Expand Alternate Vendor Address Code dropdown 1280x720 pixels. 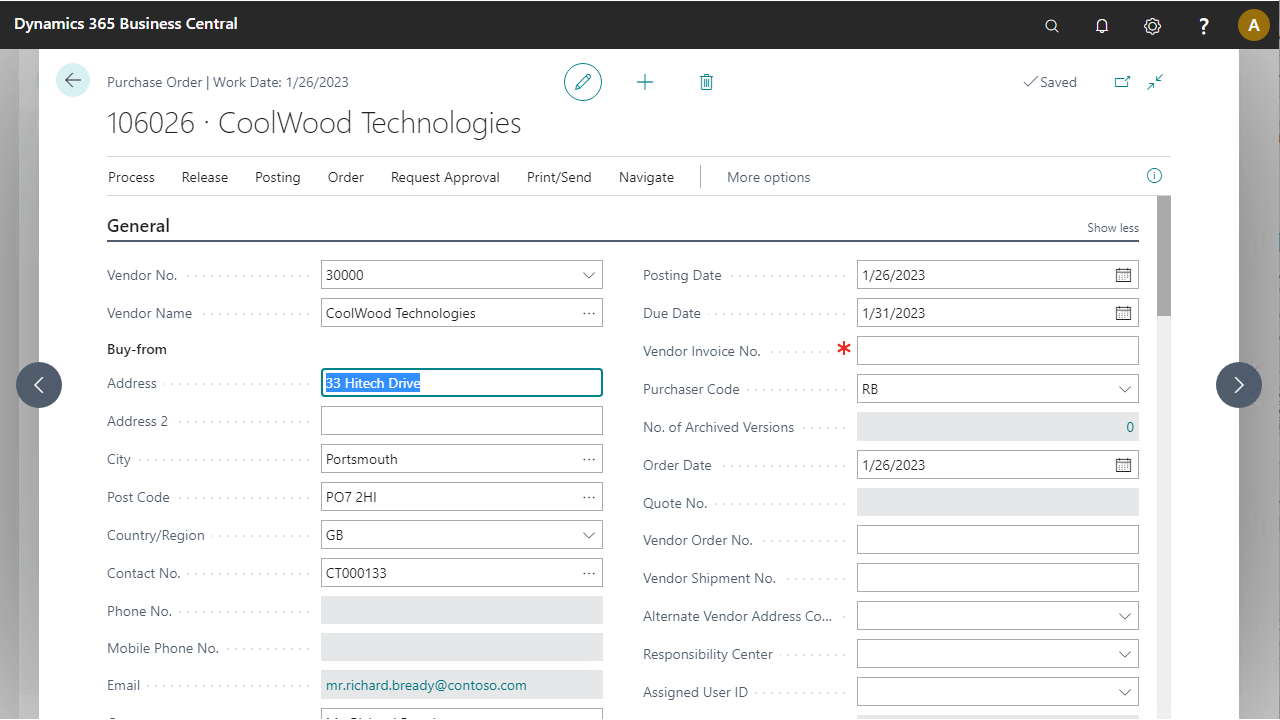point(1125,616)
